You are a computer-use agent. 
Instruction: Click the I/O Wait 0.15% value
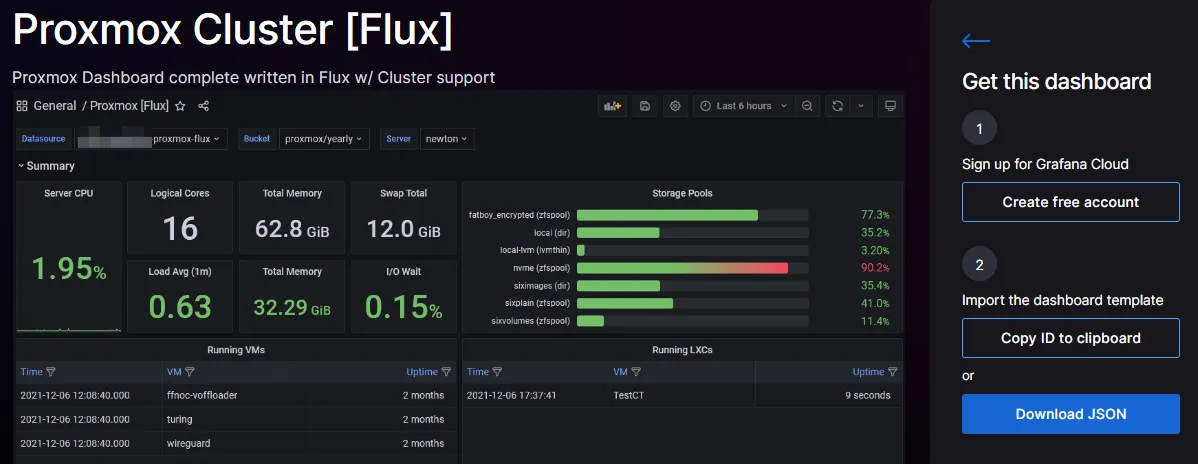403,307
